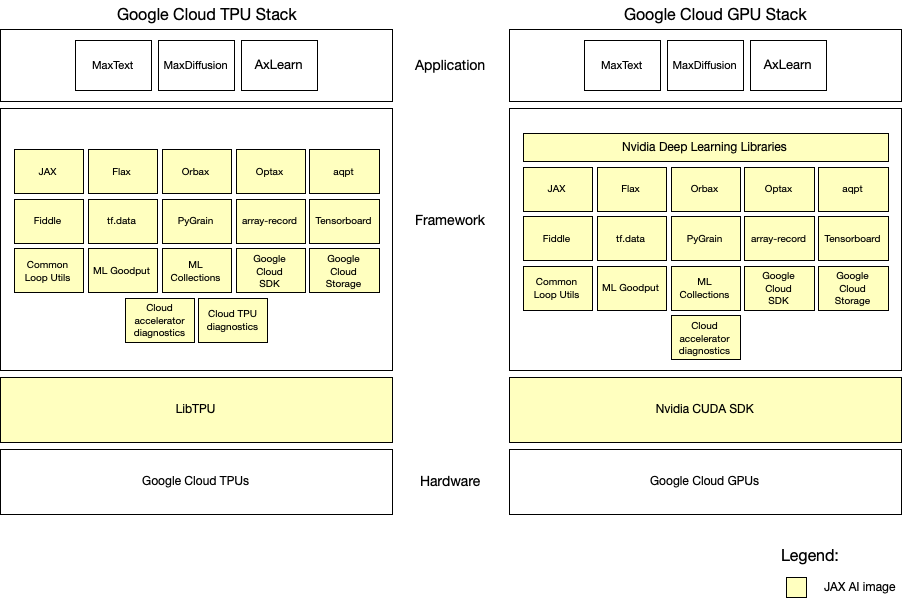Click the MaxText box in the GPU stack
Screen dimensions: 902x600
[x=622, y=65]
